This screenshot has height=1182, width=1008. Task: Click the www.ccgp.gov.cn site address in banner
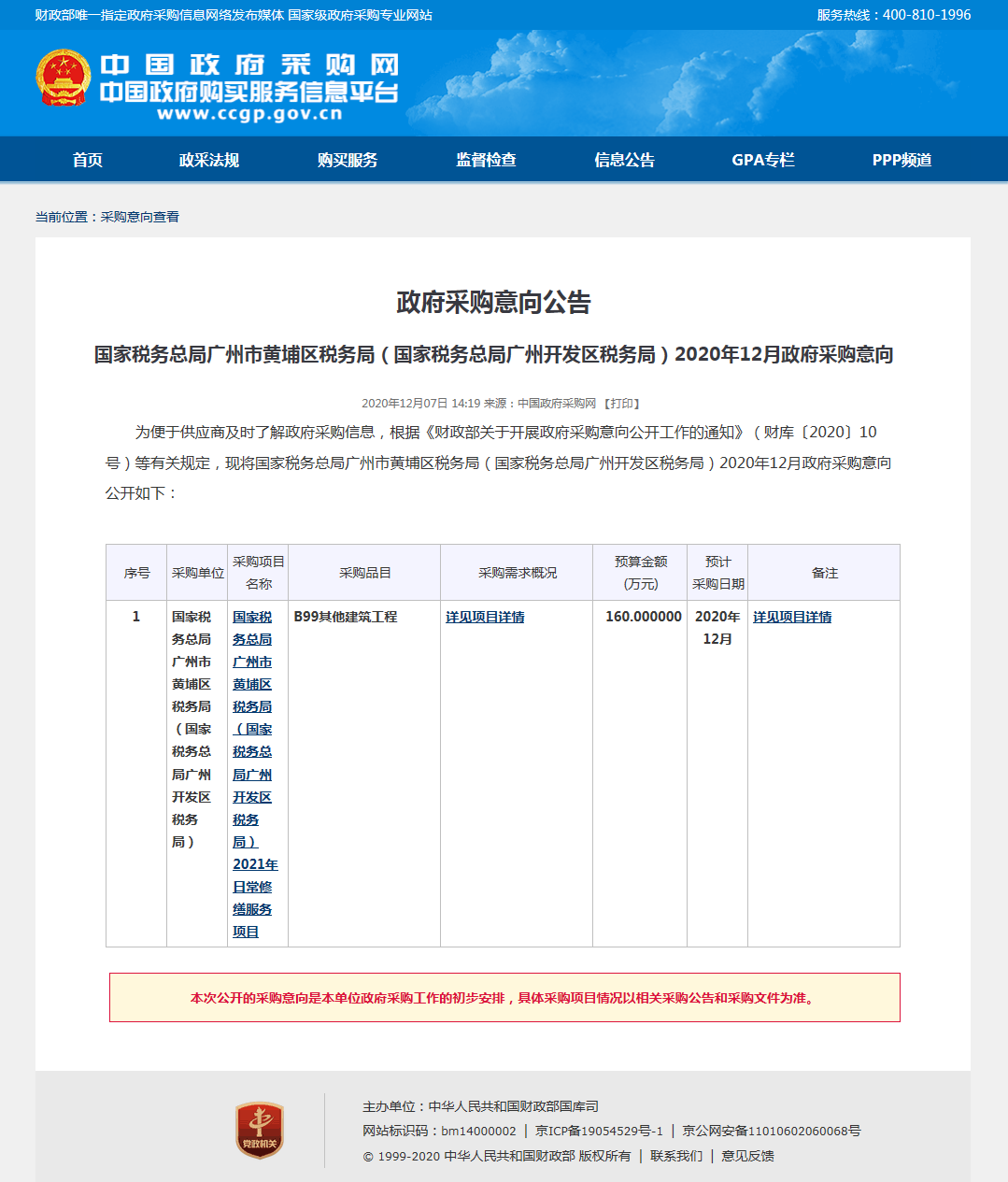249,114
